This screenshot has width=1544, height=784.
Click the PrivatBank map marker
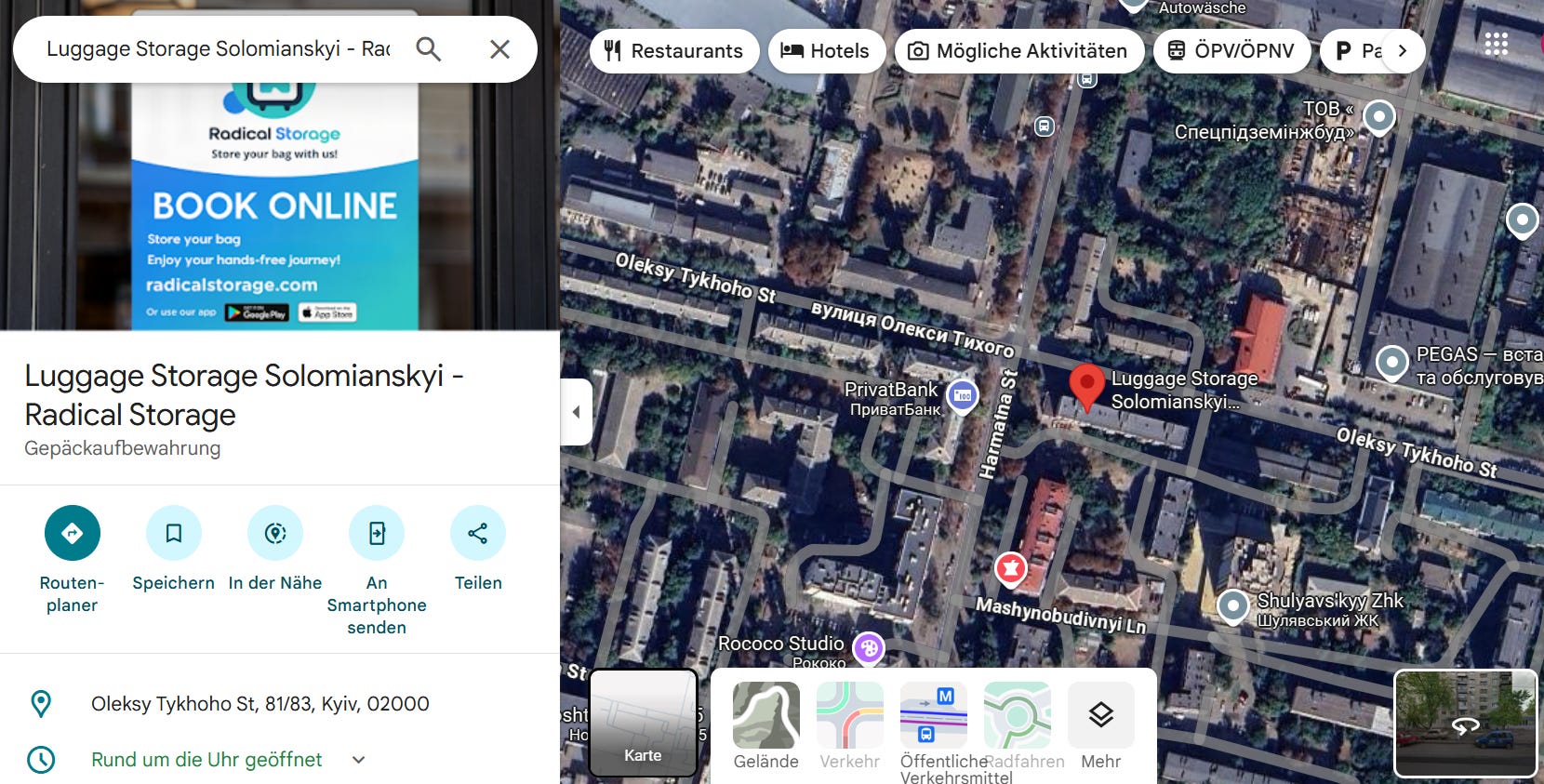pos(963,396)
